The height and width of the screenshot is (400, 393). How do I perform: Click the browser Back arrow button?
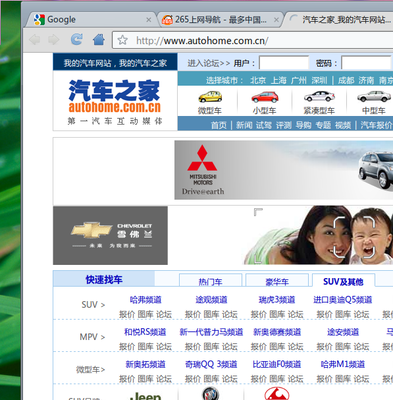tap(34, 40)
